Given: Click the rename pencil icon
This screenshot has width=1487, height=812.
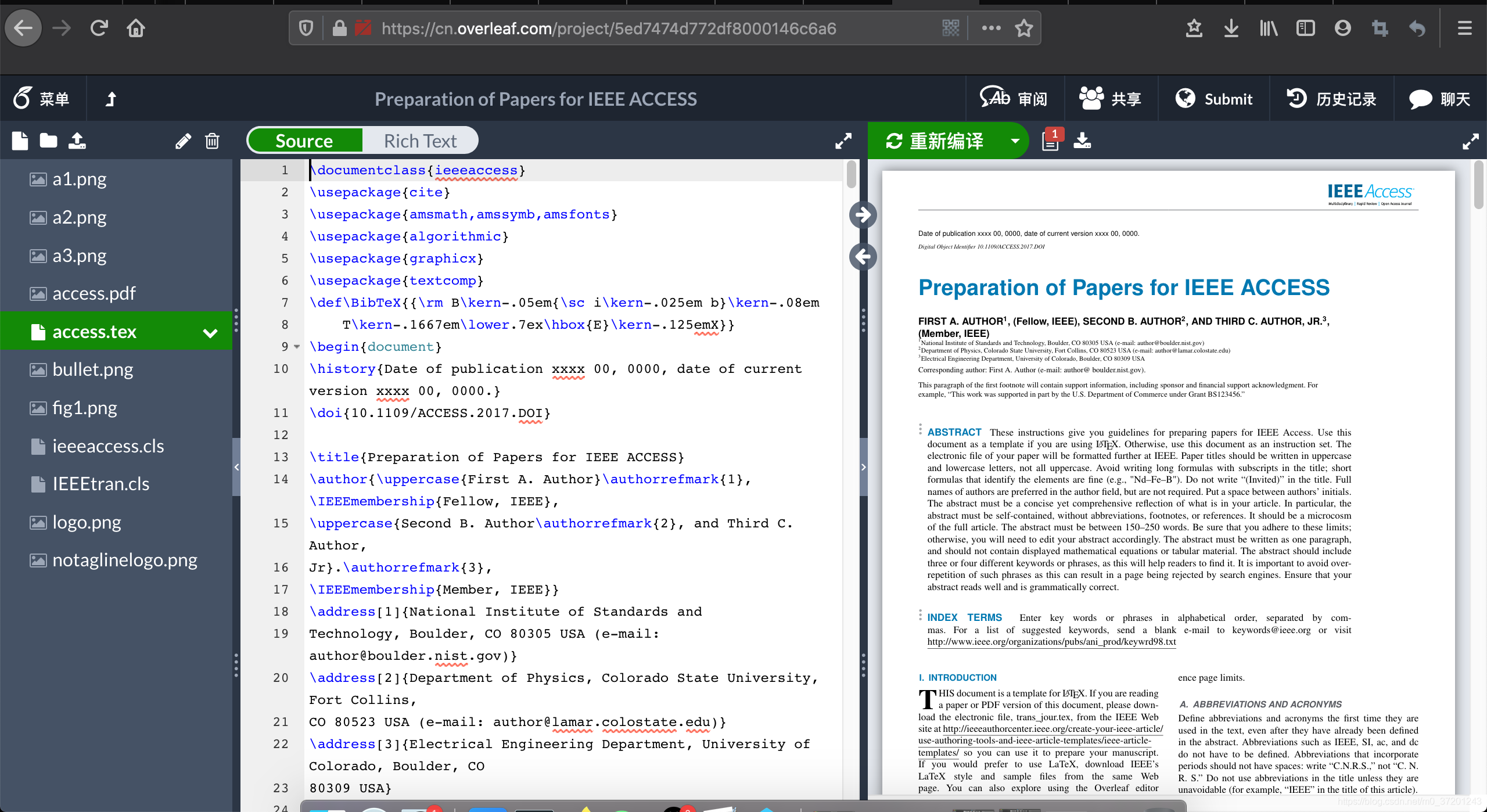Looking at the screenshot, I should click(183, 141).
